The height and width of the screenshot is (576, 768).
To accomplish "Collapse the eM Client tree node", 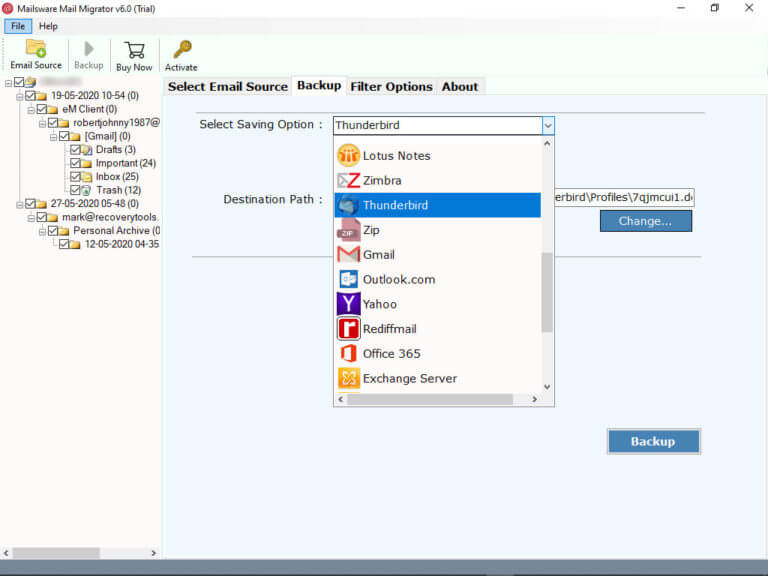I will pyautogui.click(x=31, y=110).
